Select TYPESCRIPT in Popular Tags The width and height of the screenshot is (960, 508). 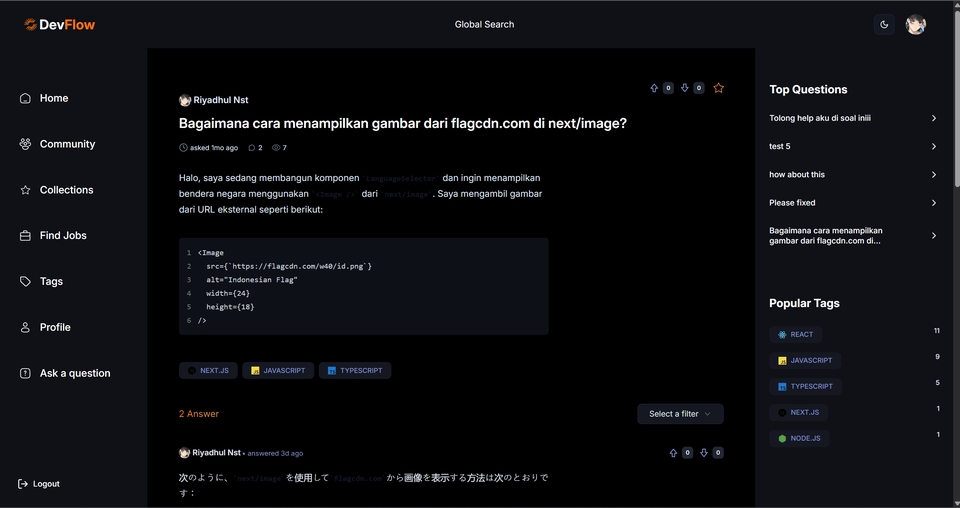(x=805, y=386)
